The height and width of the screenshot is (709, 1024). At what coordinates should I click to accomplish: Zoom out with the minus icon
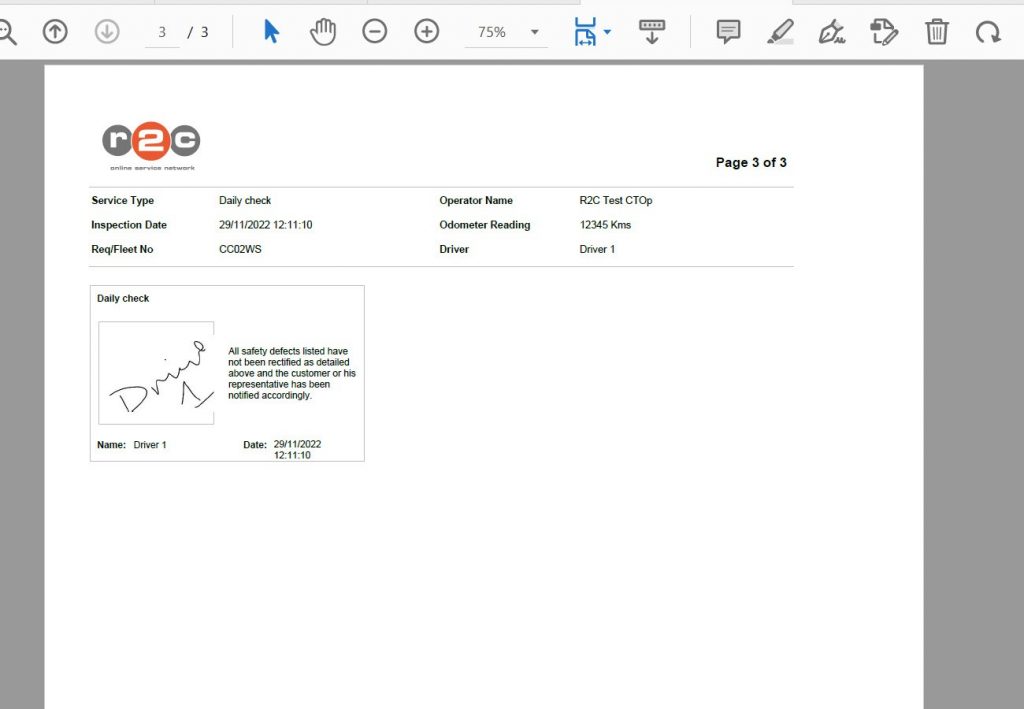pyautogui.click(x=375, y=31)
